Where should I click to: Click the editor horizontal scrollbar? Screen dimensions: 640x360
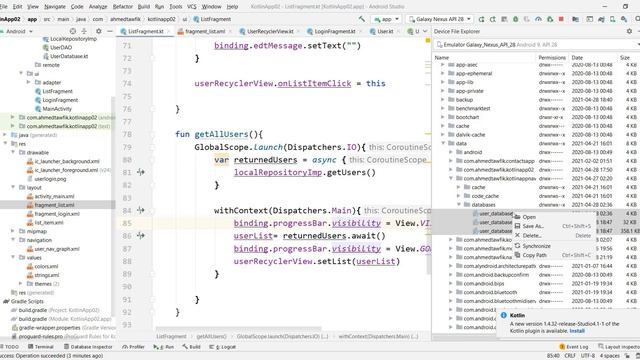click(x=239, y=328)
